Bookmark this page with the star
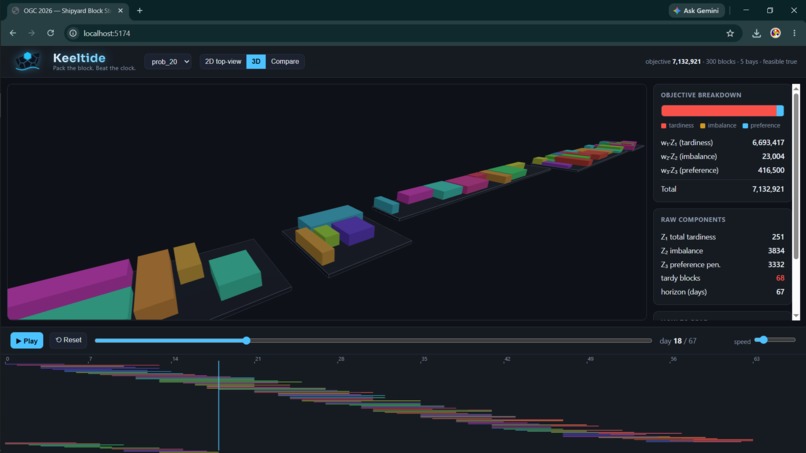This screenshot has width=806, height=453. click(730, 33)
